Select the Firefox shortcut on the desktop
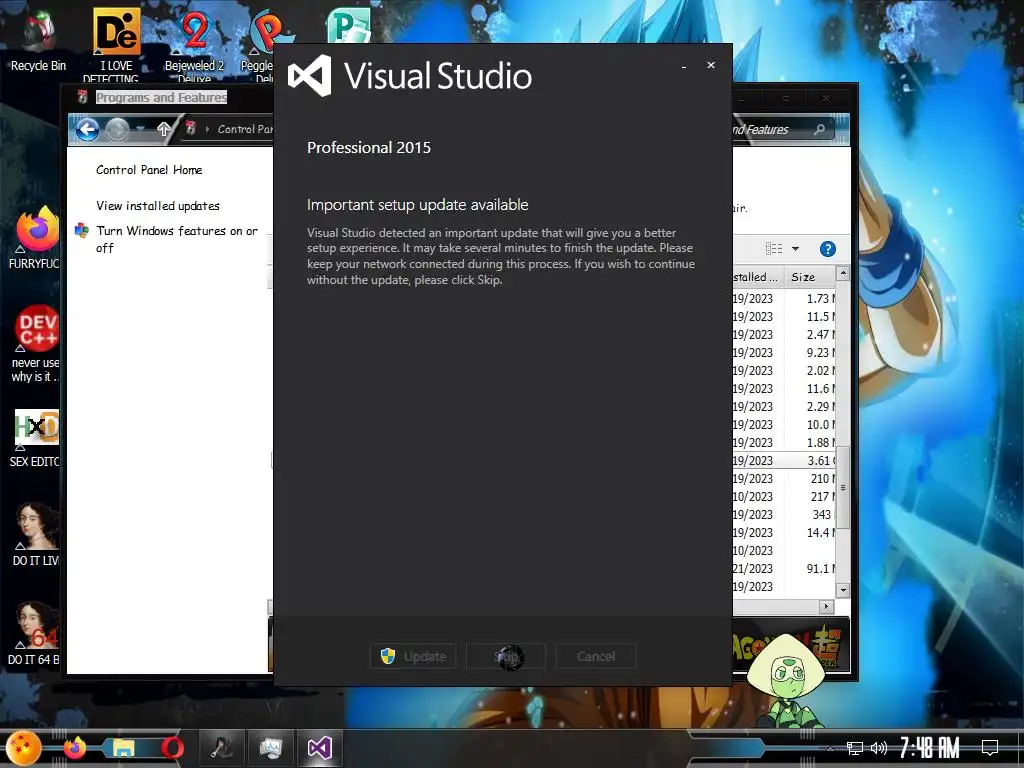This screenshot has height=768, width=1024. (34, 236)
